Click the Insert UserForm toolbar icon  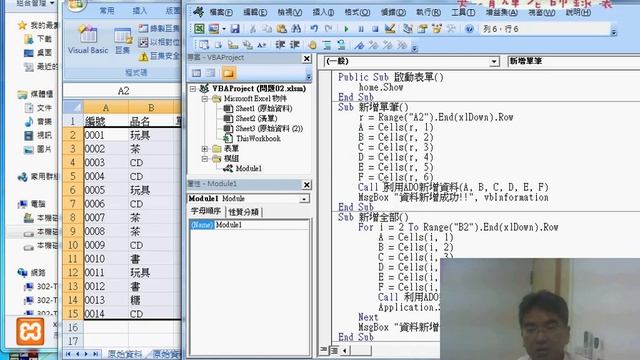click(213, 29)
